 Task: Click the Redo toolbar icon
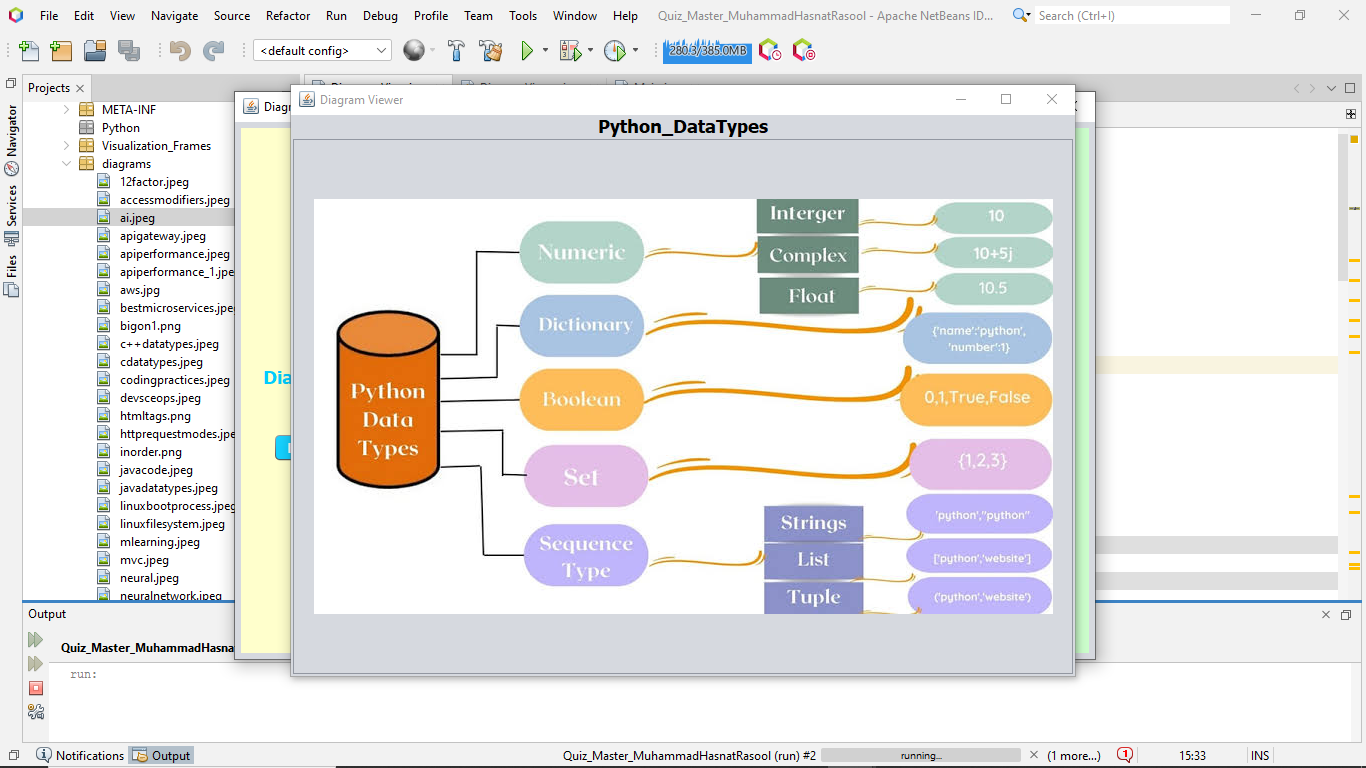click(x=214, y=51)
